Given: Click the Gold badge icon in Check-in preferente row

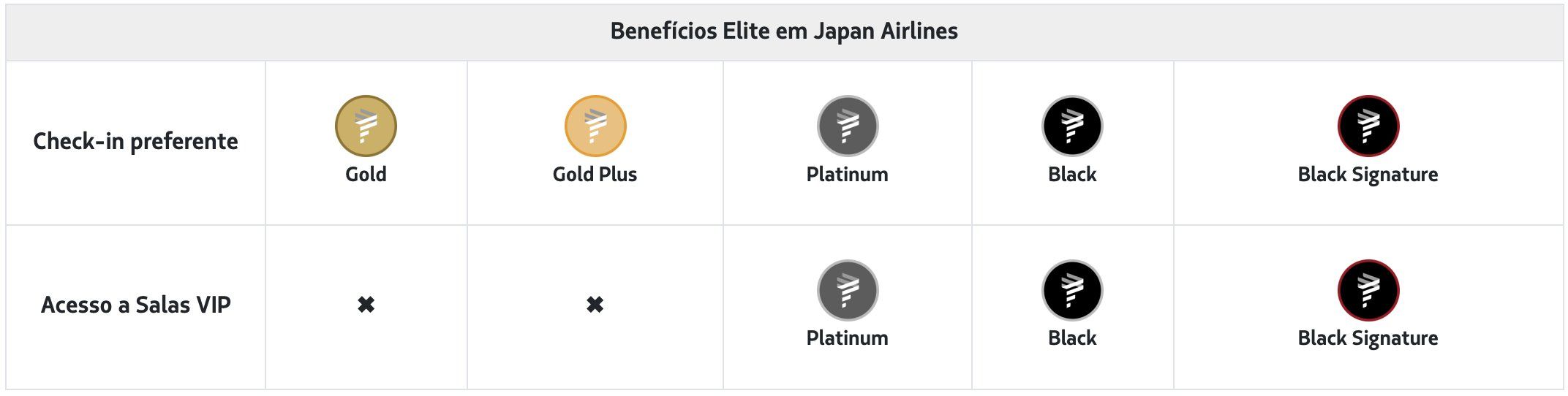Looking at the screenshot, I should pyautogui.click(x=366, y=126).
